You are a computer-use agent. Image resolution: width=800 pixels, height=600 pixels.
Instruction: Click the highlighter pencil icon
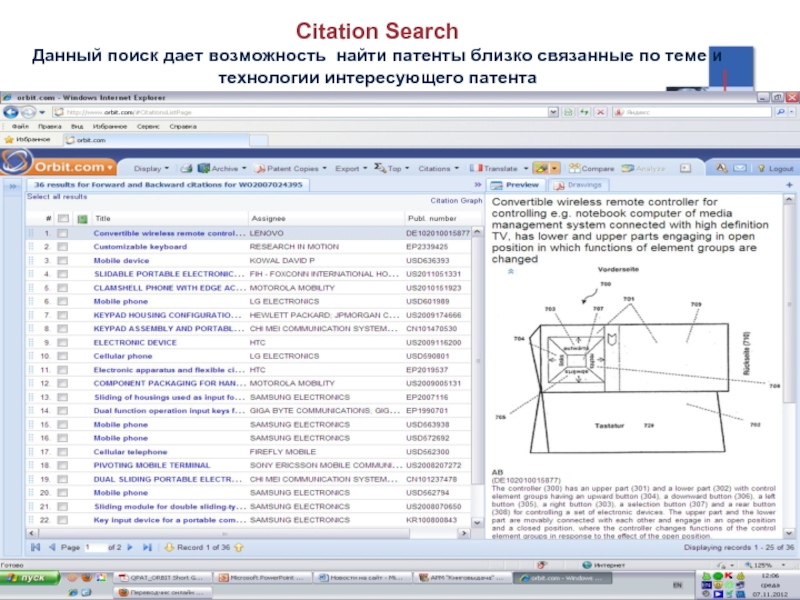click(x=541, y=168)
